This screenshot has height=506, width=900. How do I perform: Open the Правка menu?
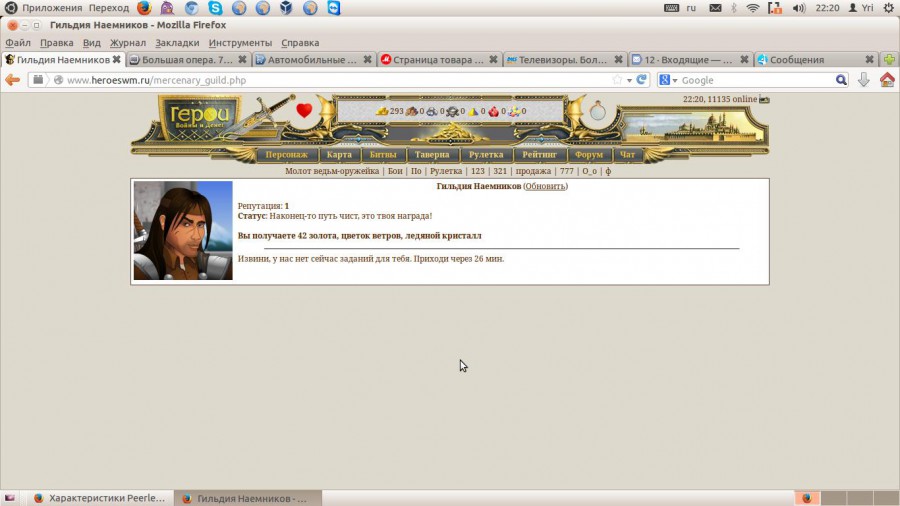click(x=56, y=42)
